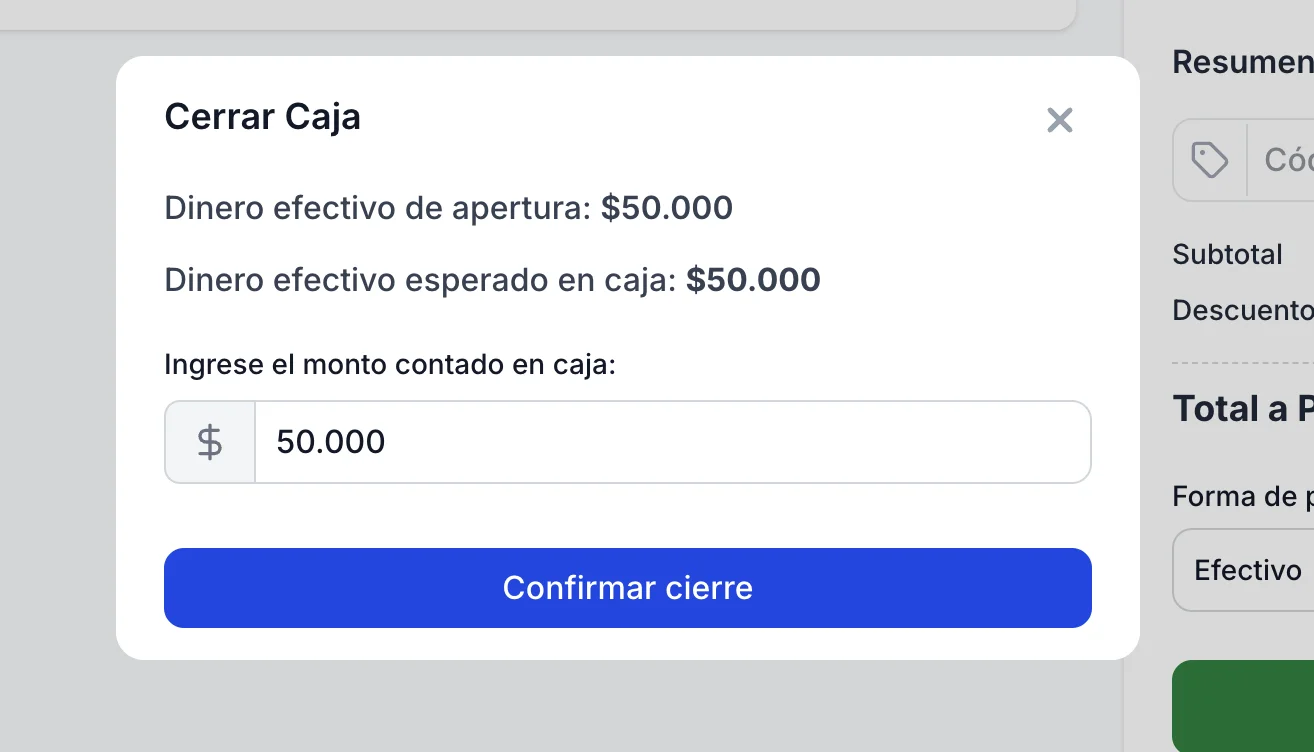Close the Cerrar Caja dialog
Screen dimensions: 1314x752
1059,121
